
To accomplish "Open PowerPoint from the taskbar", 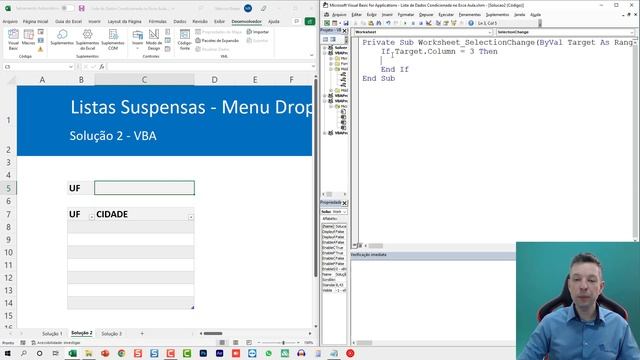I will coord(105,353).
